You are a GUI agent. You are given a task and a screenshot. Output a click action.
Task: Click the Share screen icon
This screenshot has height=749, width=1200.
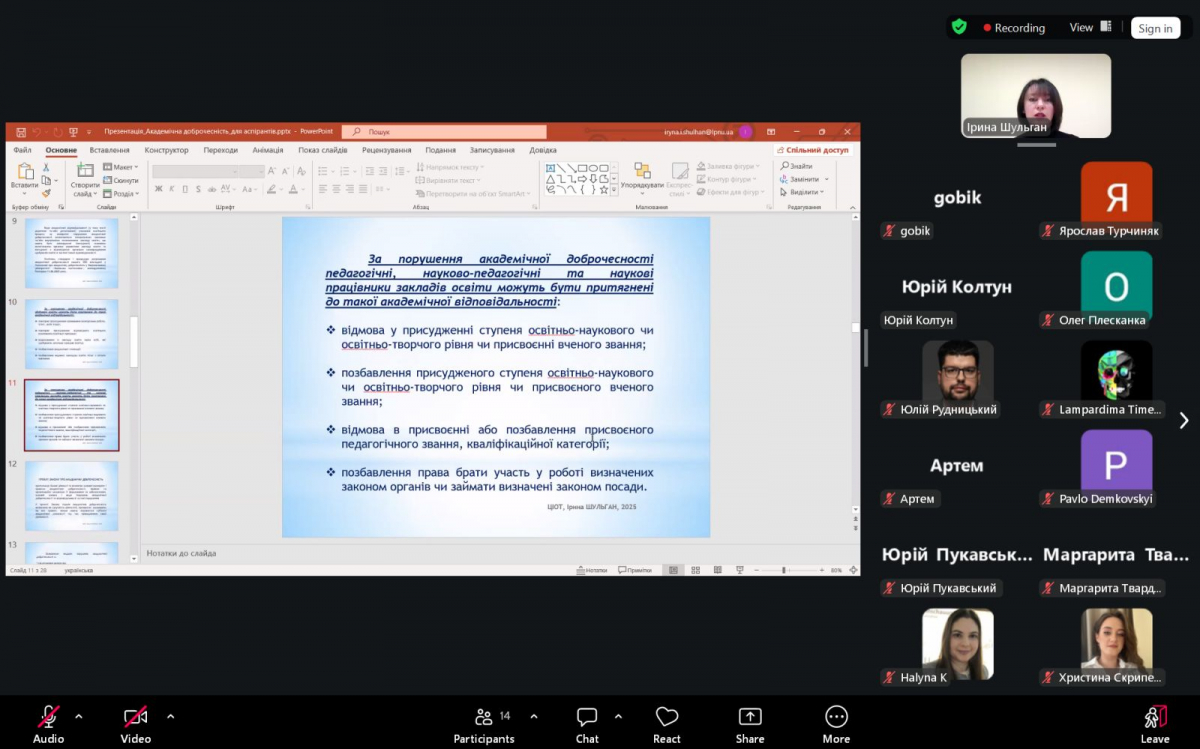750,717
